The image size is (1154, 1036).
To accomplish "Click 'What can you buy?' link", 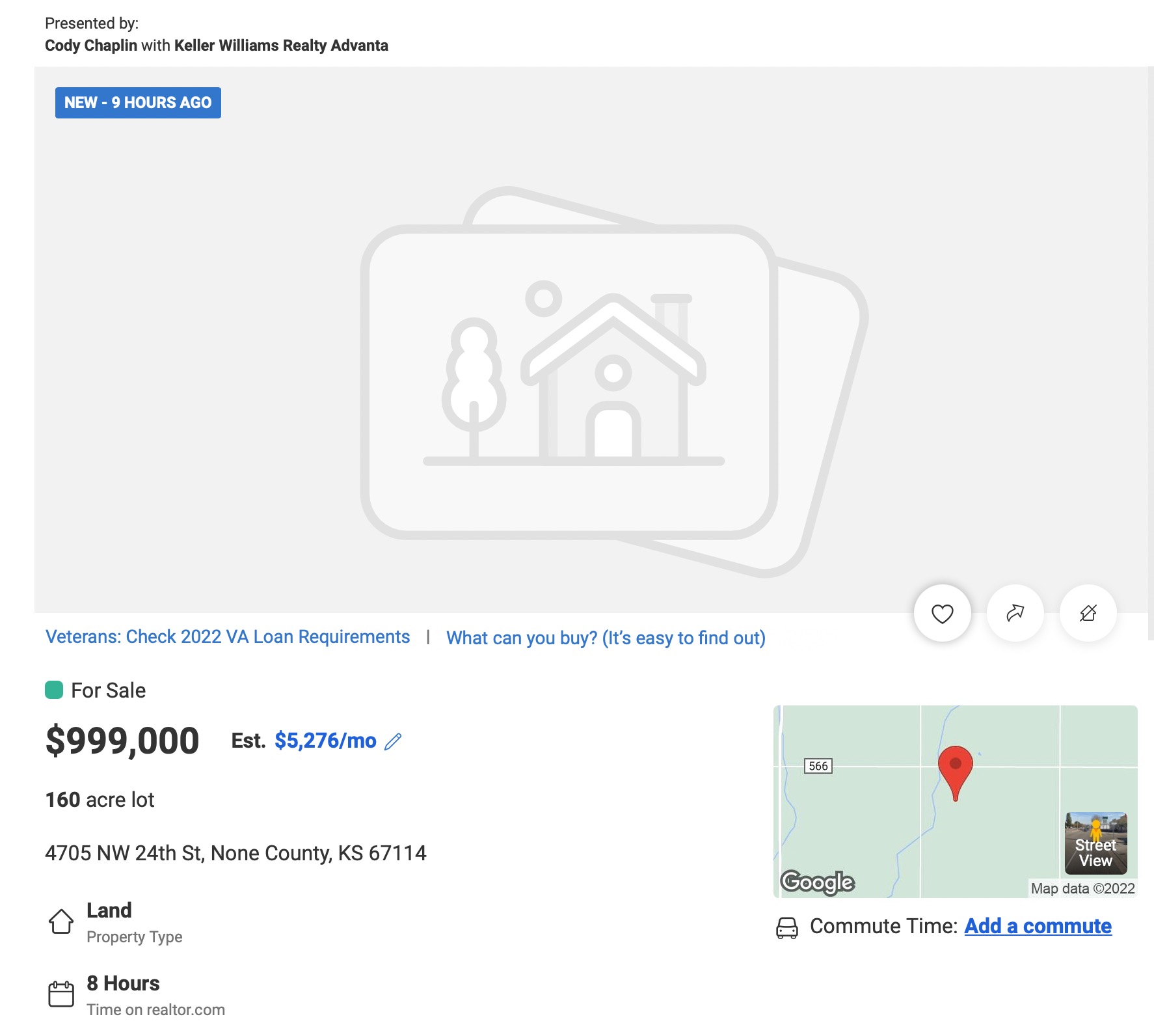I will coord(606,638).
